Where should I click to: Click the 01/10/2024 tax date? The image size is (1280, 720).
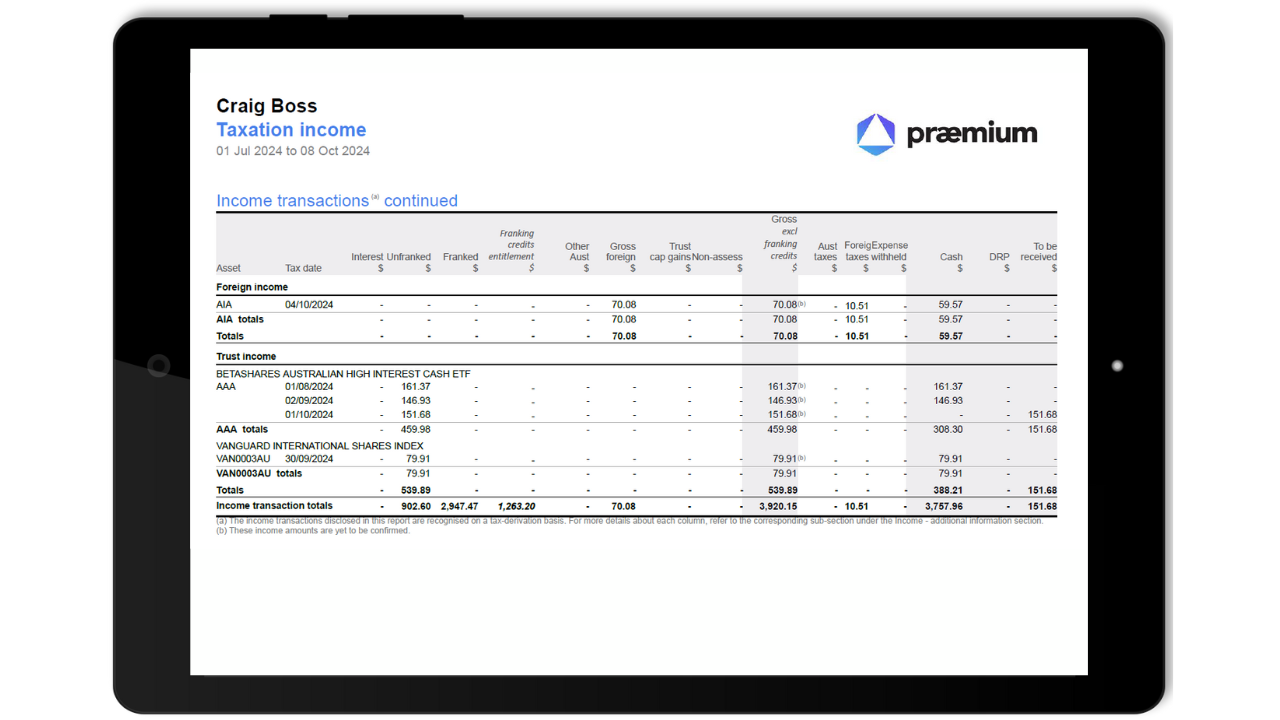tap(309, 415)
